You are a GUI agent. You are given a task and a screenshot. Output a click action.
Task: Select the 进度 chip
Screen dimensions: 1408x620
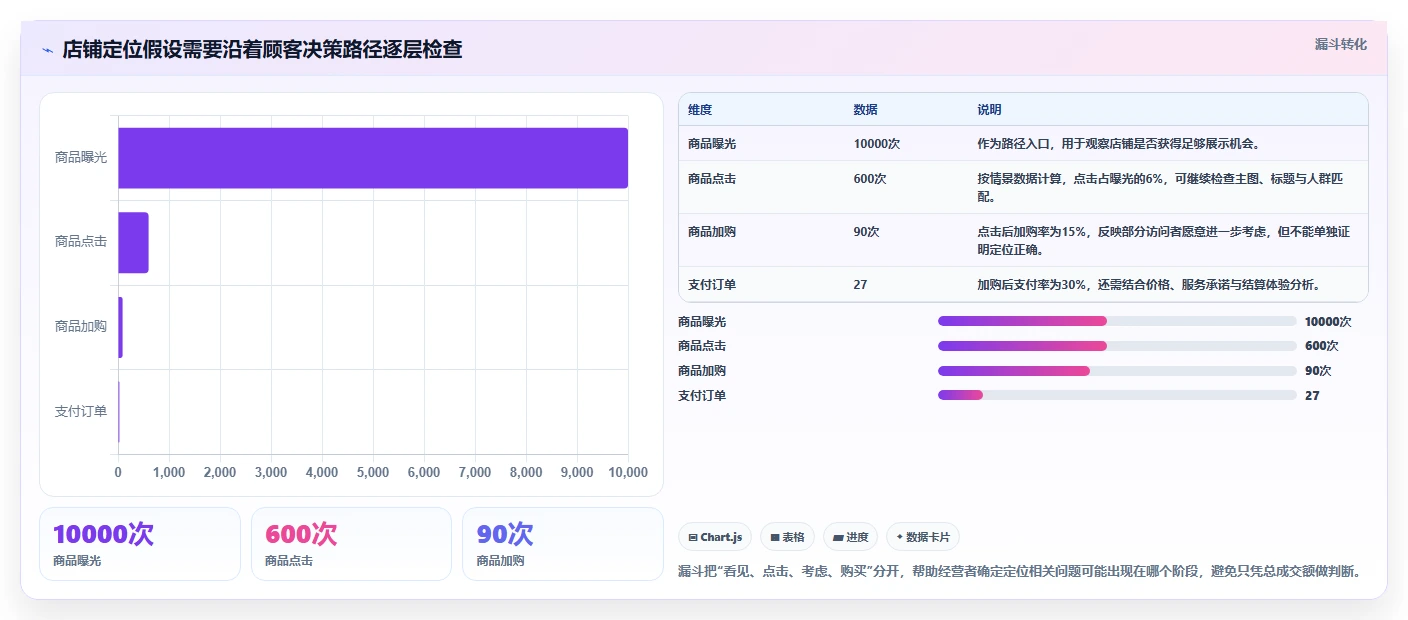pos(850,537)
